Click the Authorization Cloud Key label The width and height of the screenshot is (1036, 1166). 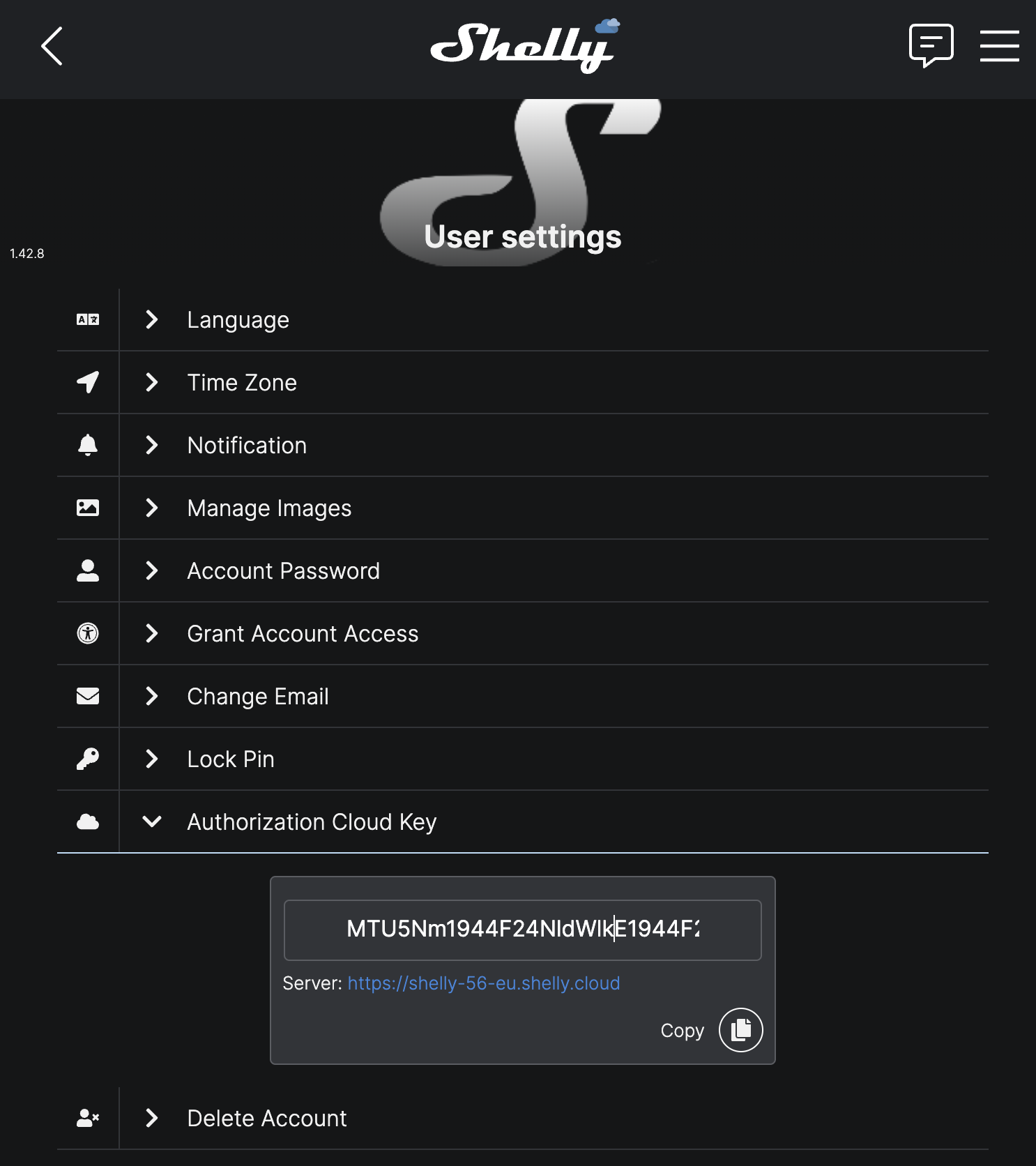312,822
